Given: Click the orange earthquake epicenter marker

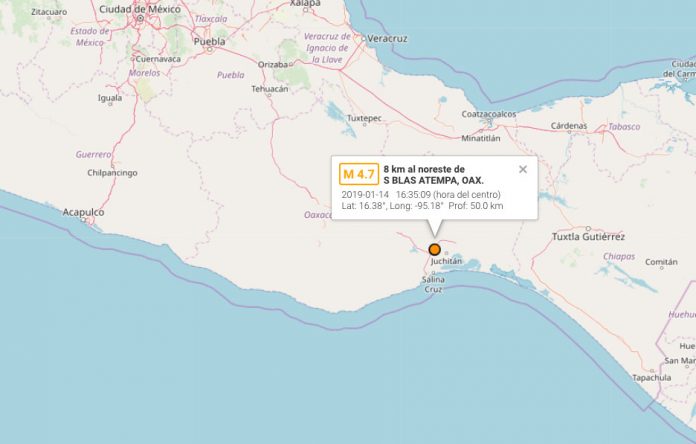Looking at the screenshot, I should pyautogui.click(x=435, y=249).
